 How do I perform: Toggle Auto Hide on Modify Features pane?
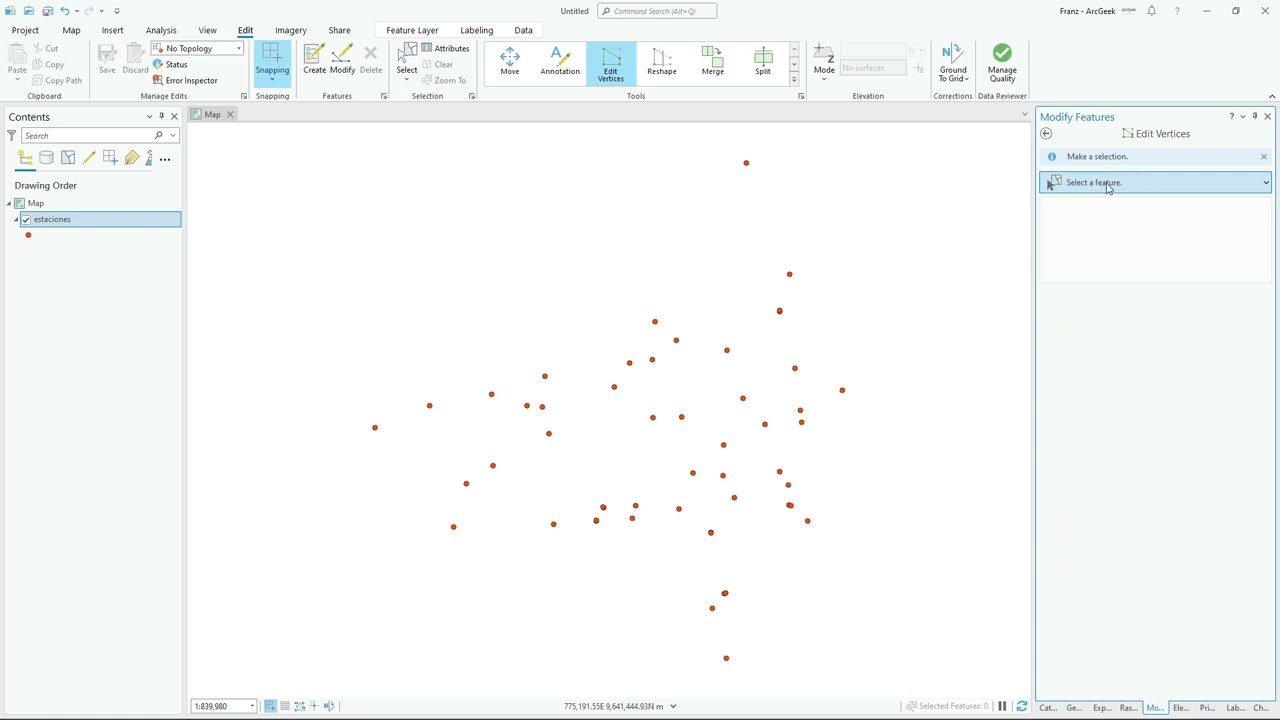(1255, 117)
